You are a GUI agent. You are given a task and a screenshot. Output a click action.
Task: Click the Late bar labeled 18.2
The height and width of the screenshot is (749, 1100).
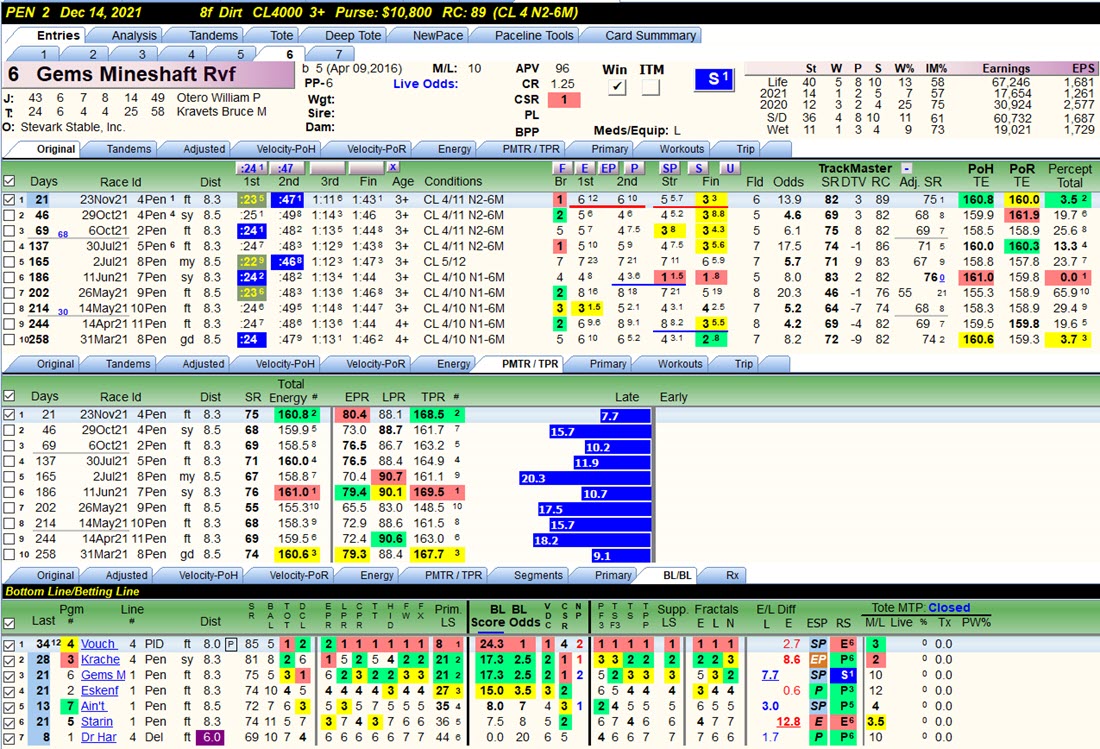(592, 540)
